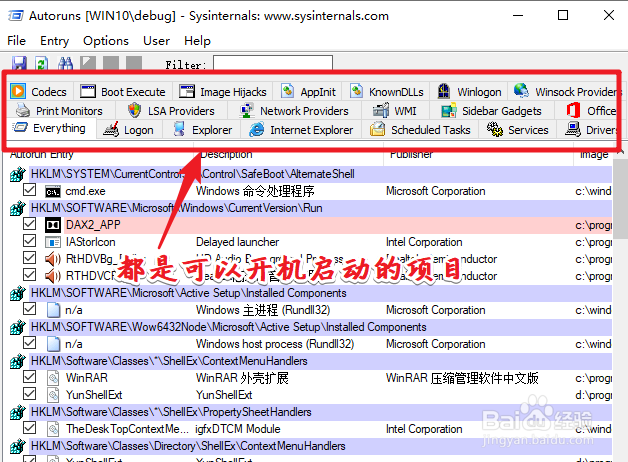
Task: Select the Everything tab
Action: click(49, 128)
